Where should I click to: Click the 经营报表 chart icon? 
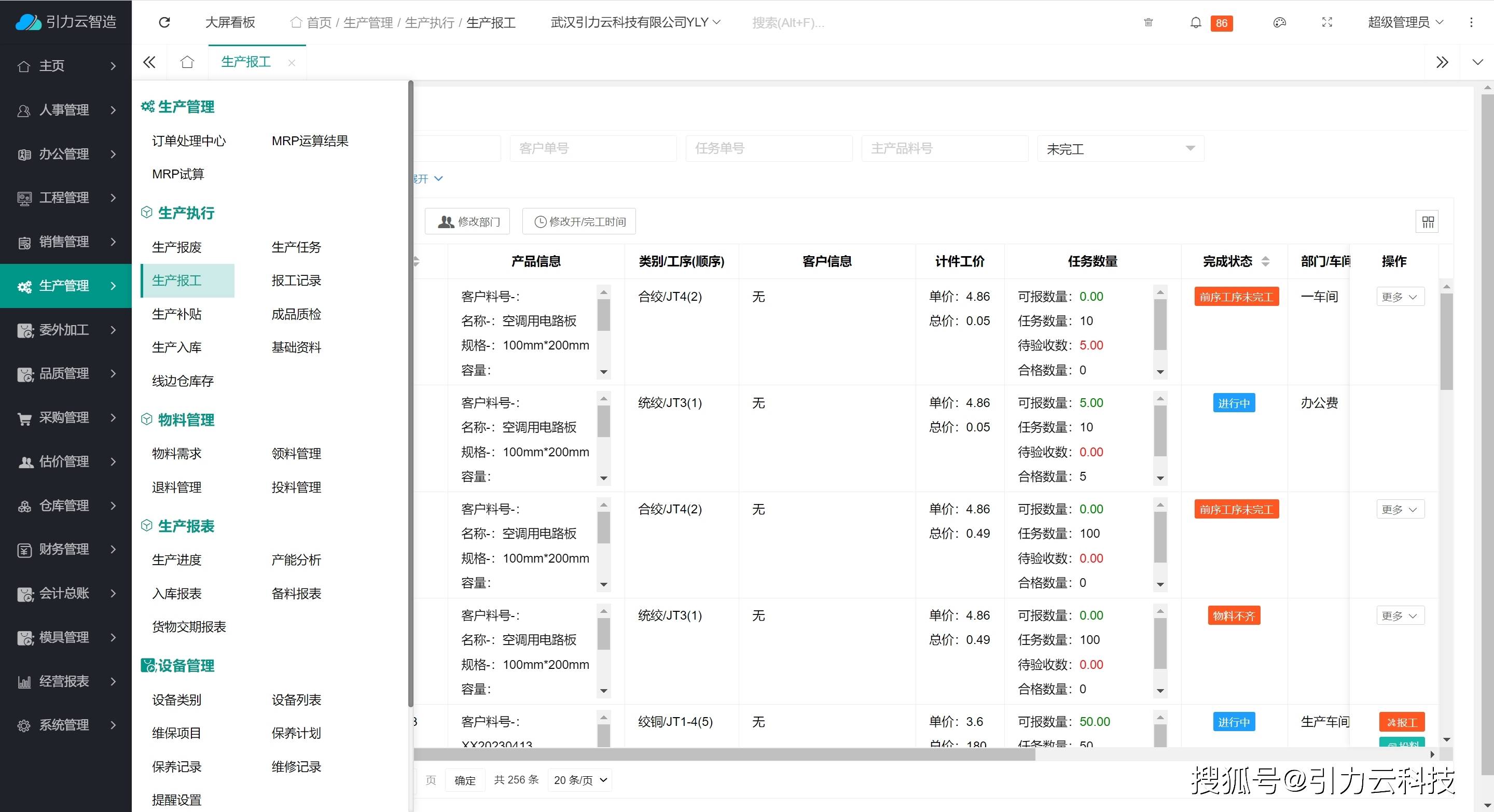[x=24, y=682]
